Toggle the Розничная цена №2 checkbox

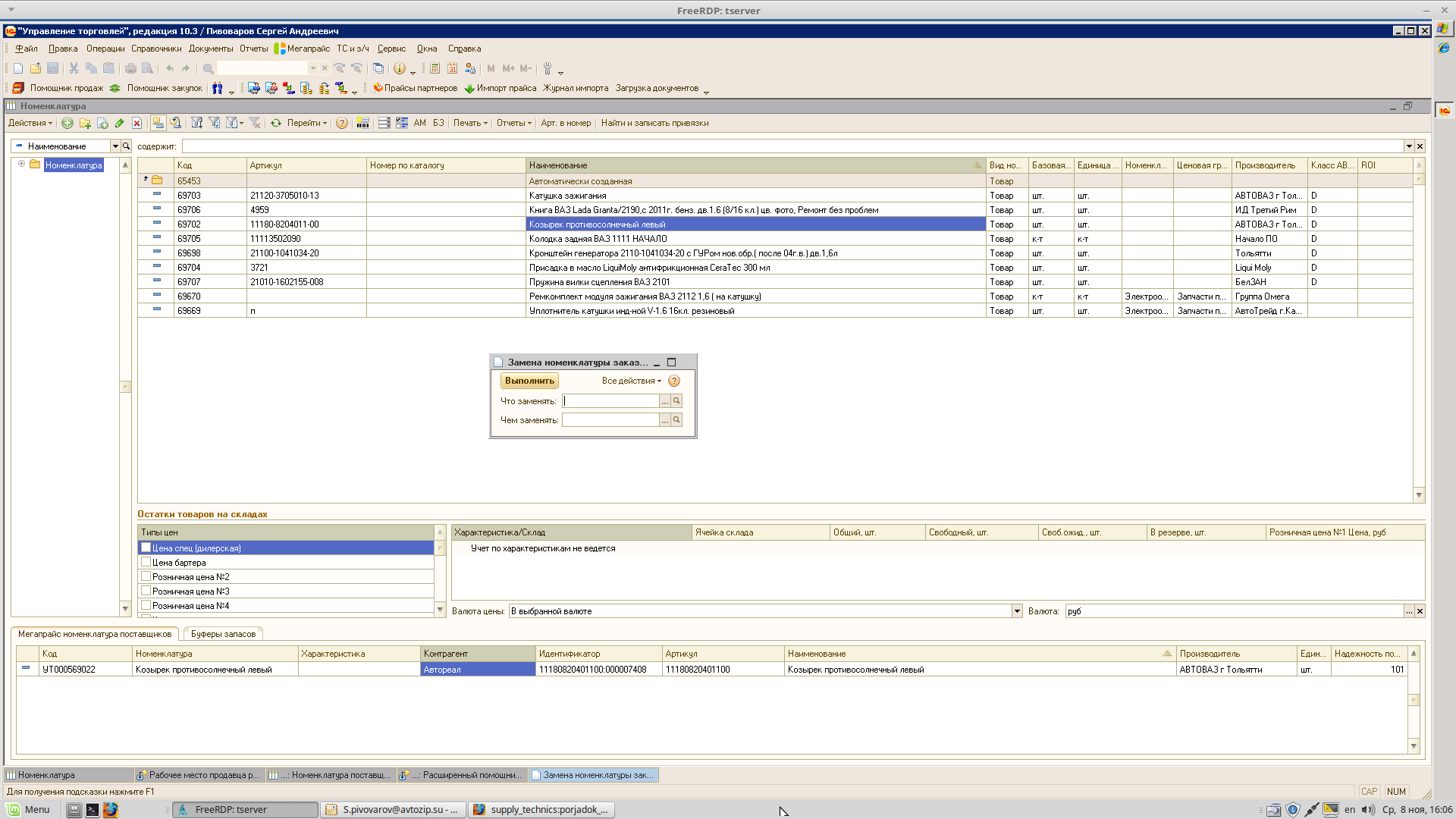(x=146, y=576)
